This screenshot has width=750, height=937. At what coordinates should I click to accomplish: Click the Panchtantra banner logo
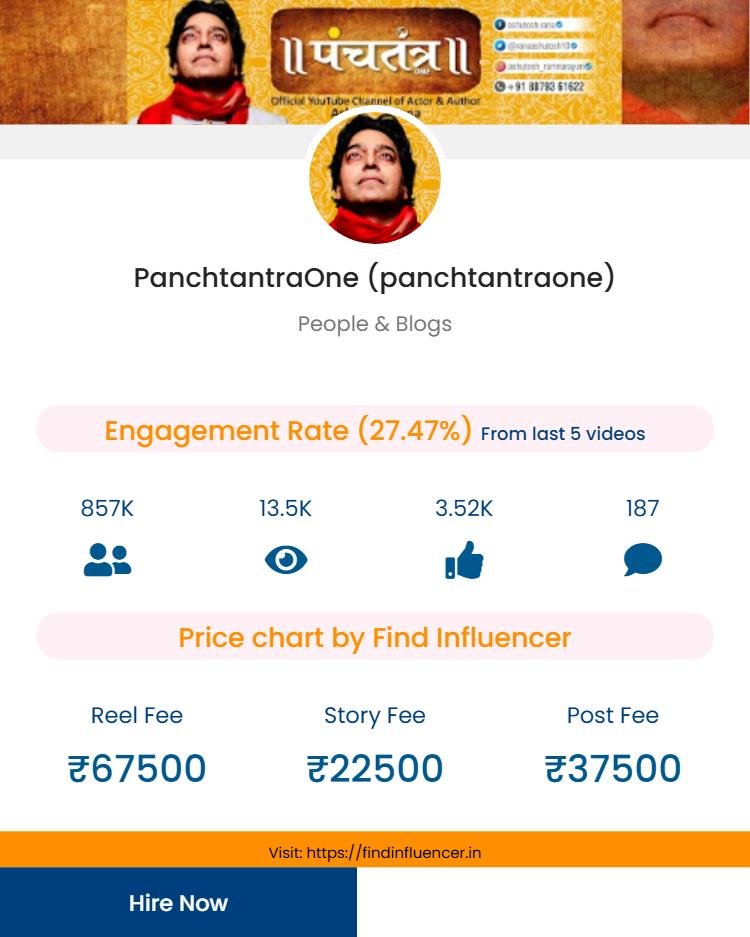point(375,53)
